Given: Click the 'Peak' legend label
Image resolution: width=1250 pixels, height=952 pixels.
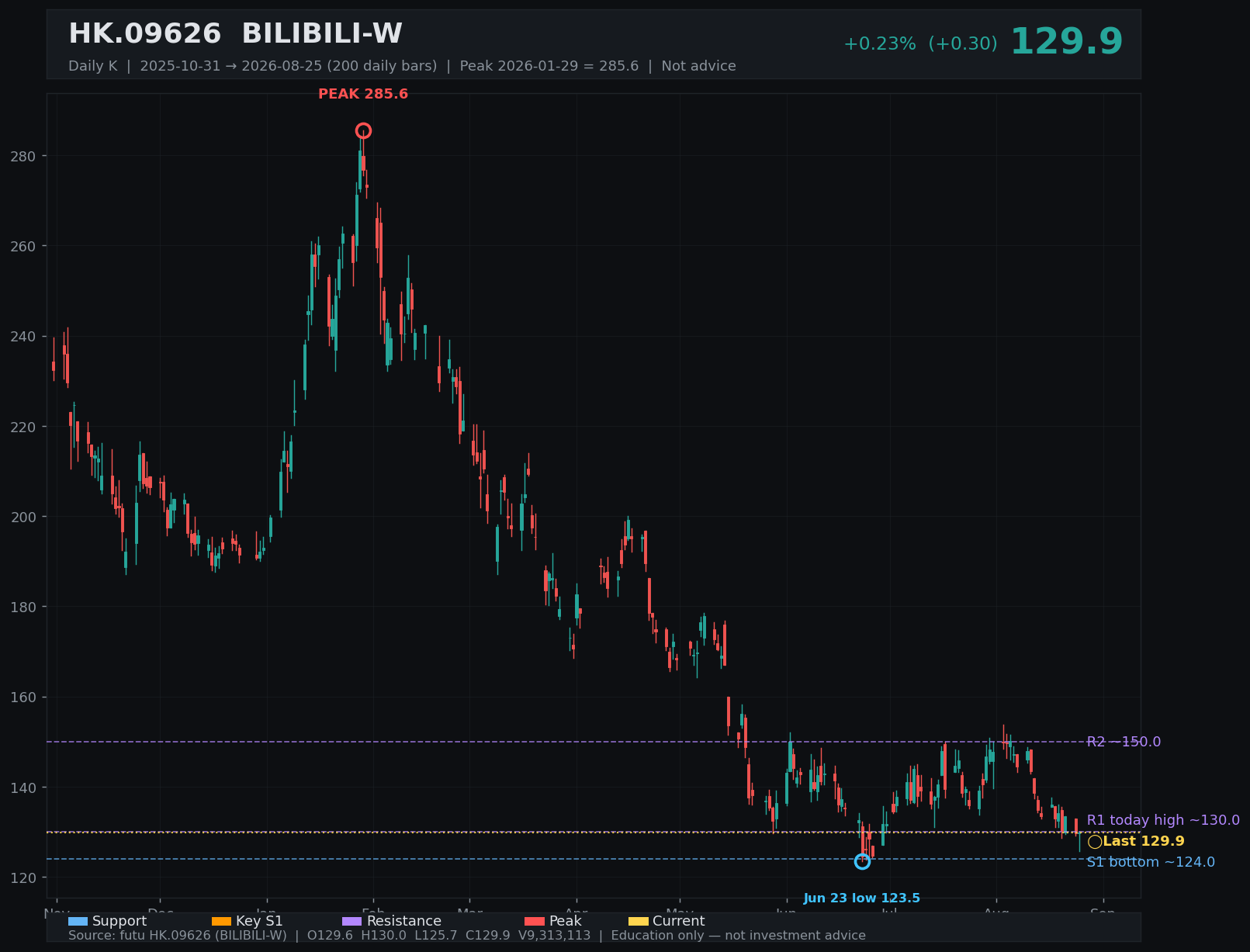Looking at the screenshot, I should 566,921.
